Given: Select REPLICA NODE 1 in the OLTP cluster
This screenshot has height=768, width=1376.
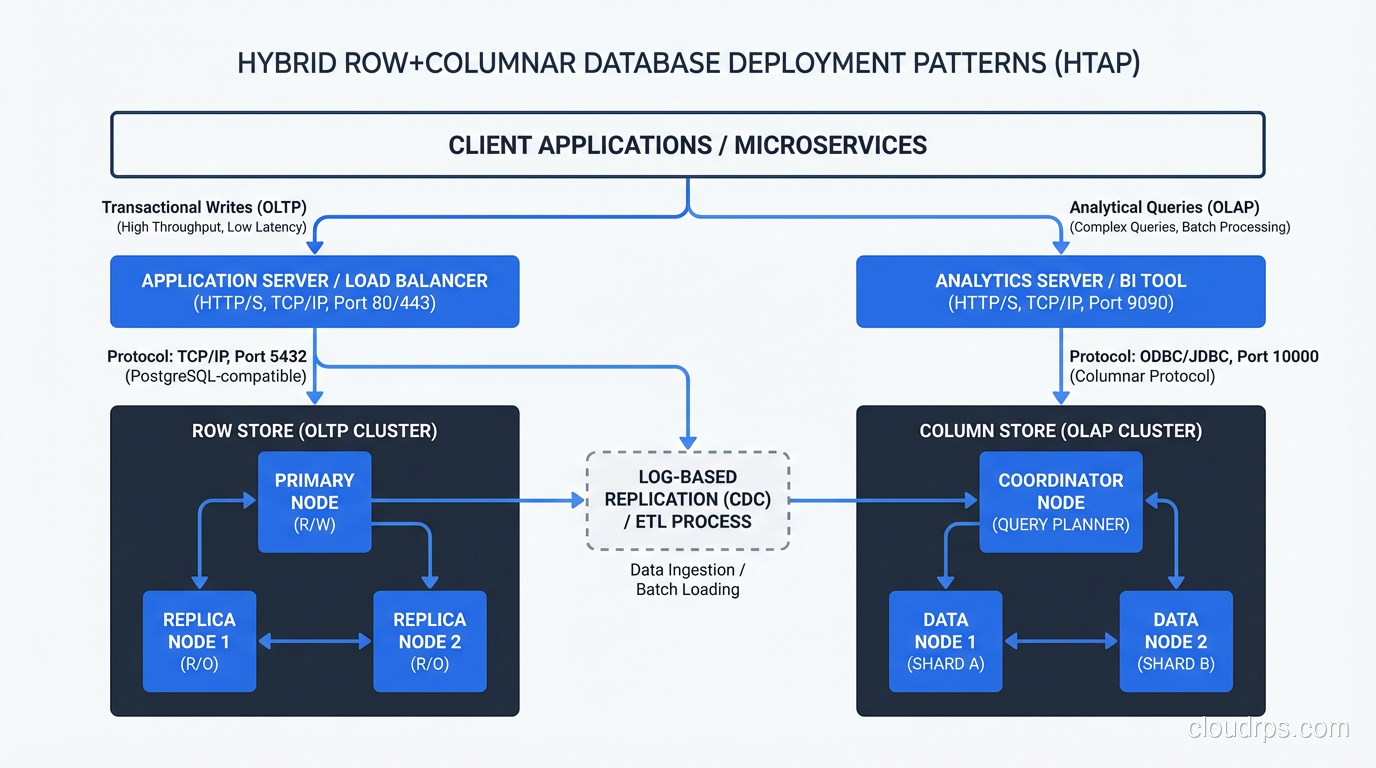Looking at the screenshot, I should [199, 641].
